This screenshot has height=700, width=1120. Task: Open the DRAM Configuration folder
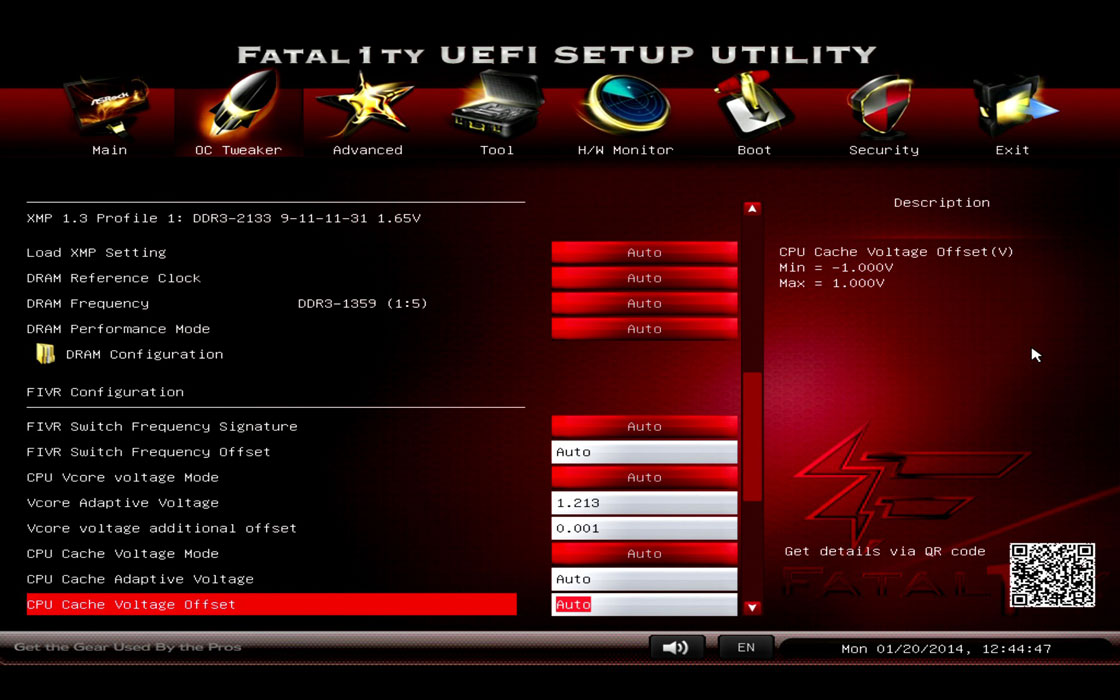(x=144, y=354)
